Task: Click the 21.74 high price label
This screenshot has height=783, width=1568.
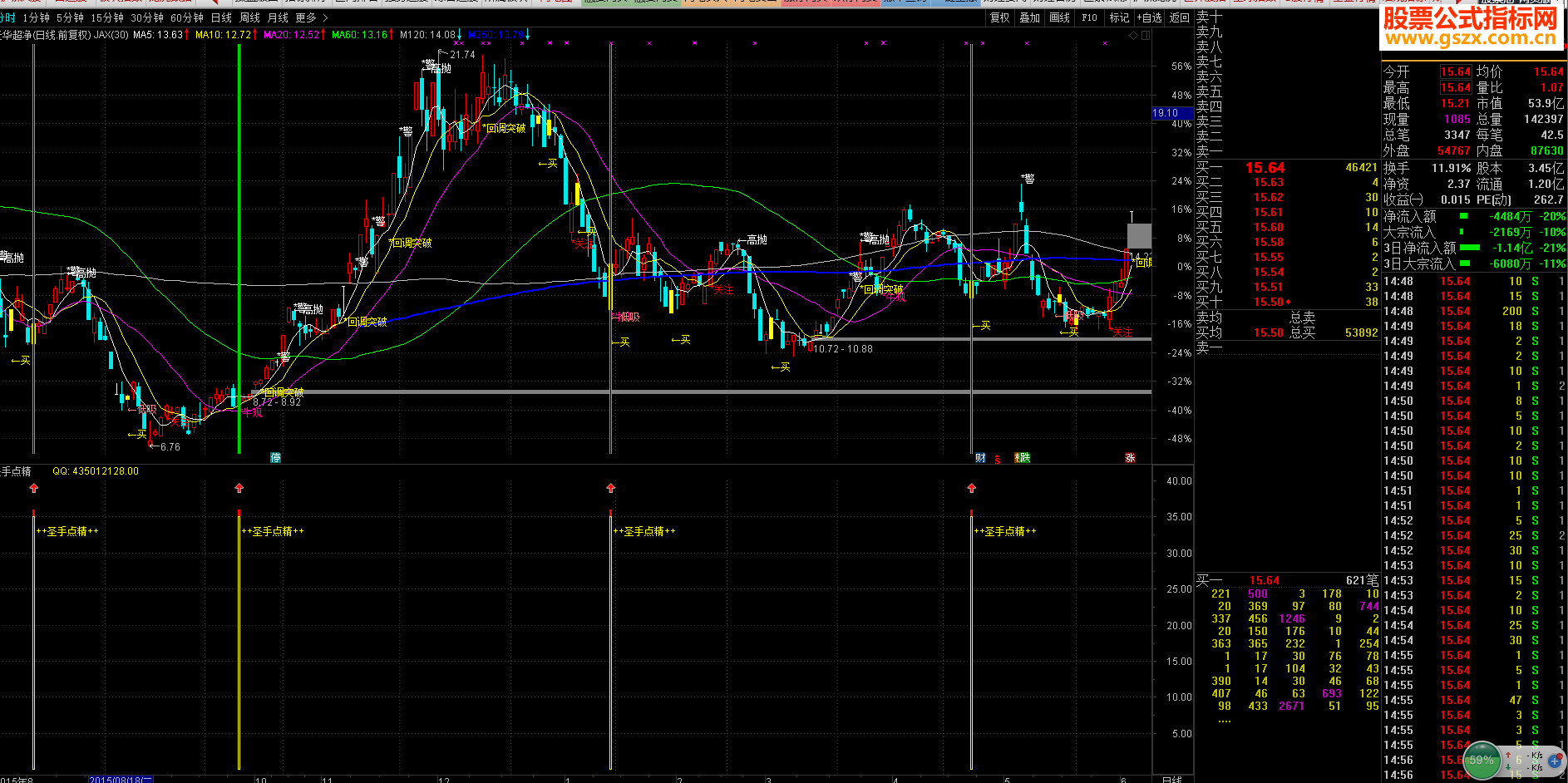Action: pos(462,55)
